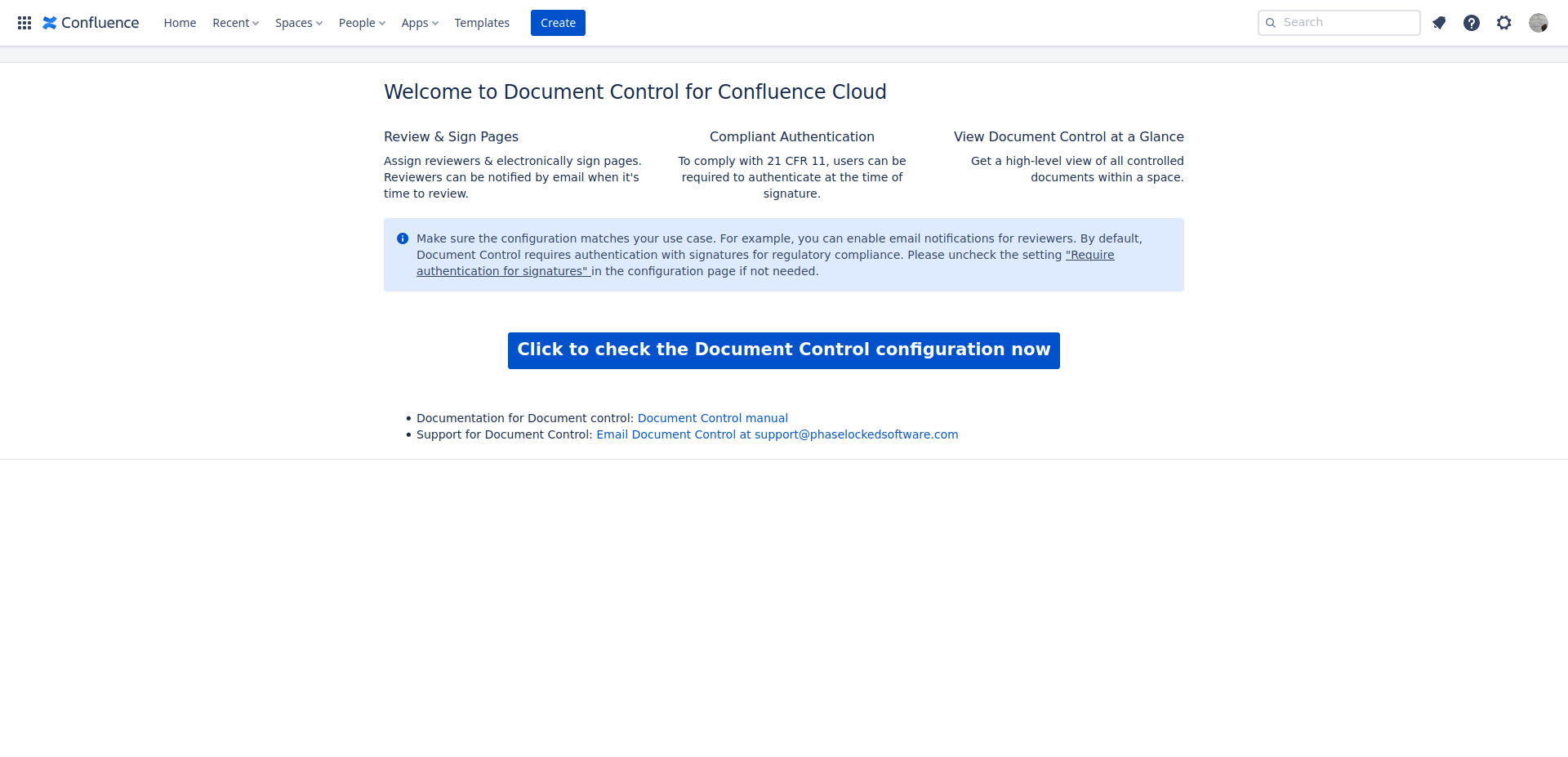This screenshot has width=1568, height=757.
Task: Open the Atlassian app switcher grid
Action: [24, 22]
